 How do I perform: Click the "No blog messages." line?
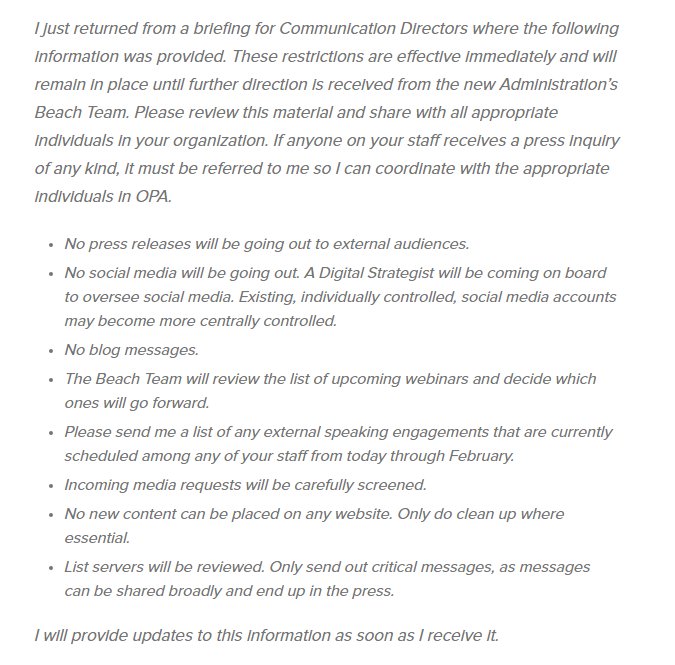coord(131,350)
